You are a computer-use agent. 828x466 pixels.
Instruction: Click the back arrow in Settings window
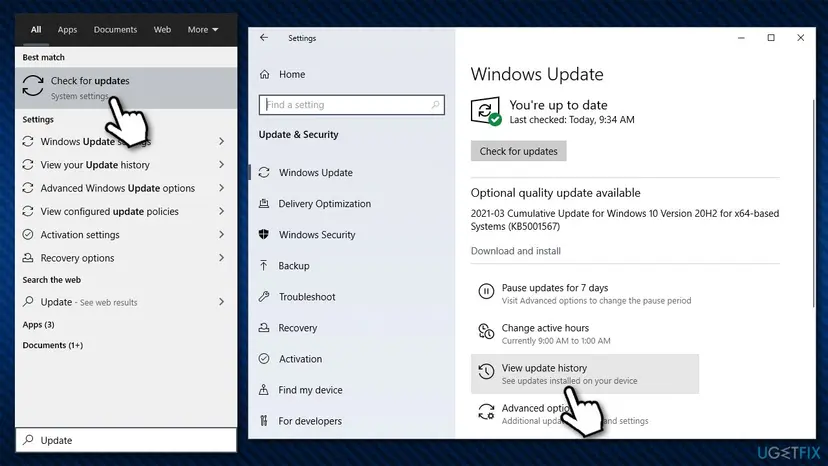264,38
